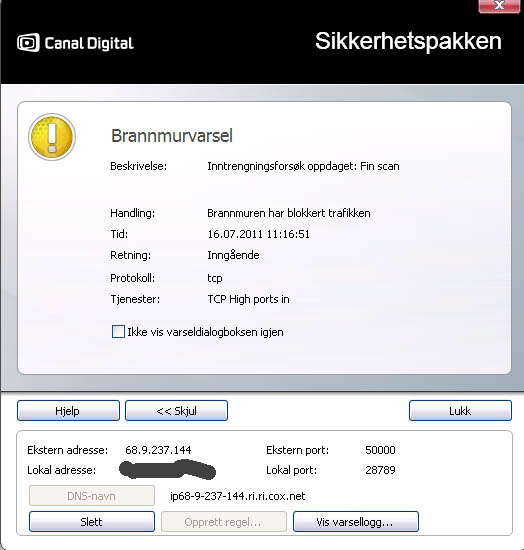
Task: Open the alert log with Vis varsellogg
Action: pos(356,522)
